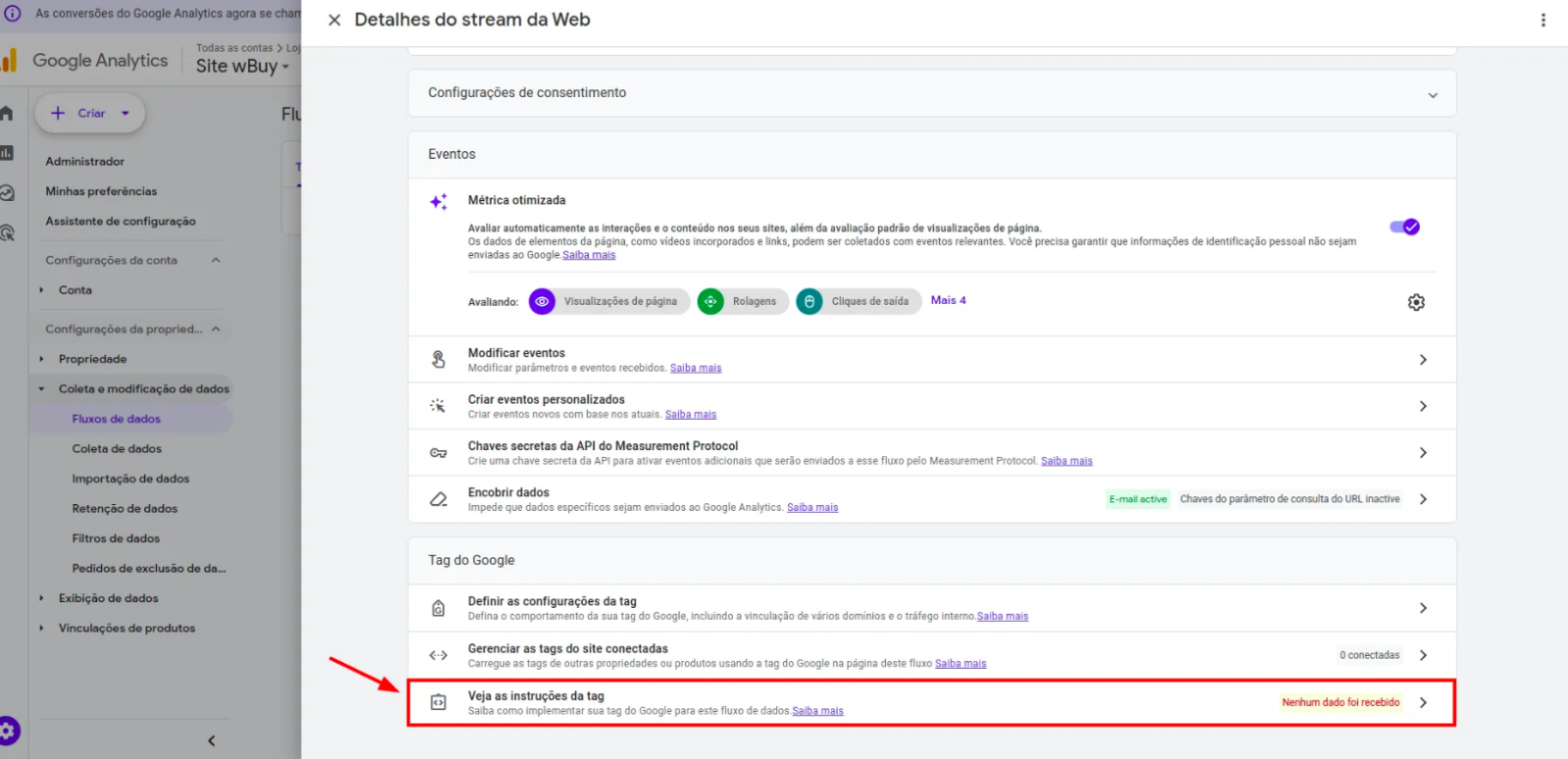Open the Criar dropdown button
Image resolution: width=1568 pixels, height=759 pixels.
tap(90, 113)
